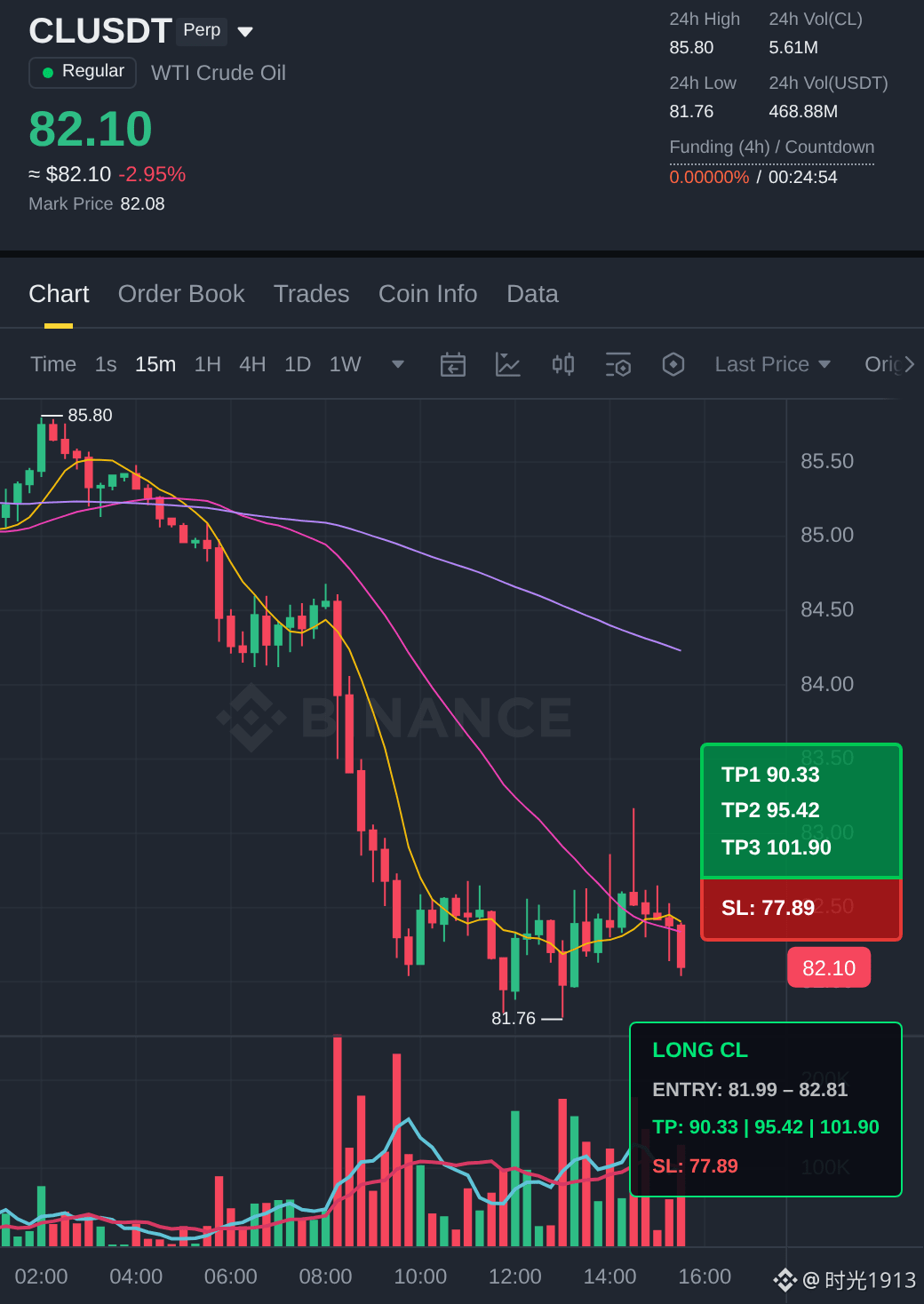The image size is (924, 1304).
Task: Open the hexagon chart settings icon
Action: pyautogui.click(x=673, y=364)
